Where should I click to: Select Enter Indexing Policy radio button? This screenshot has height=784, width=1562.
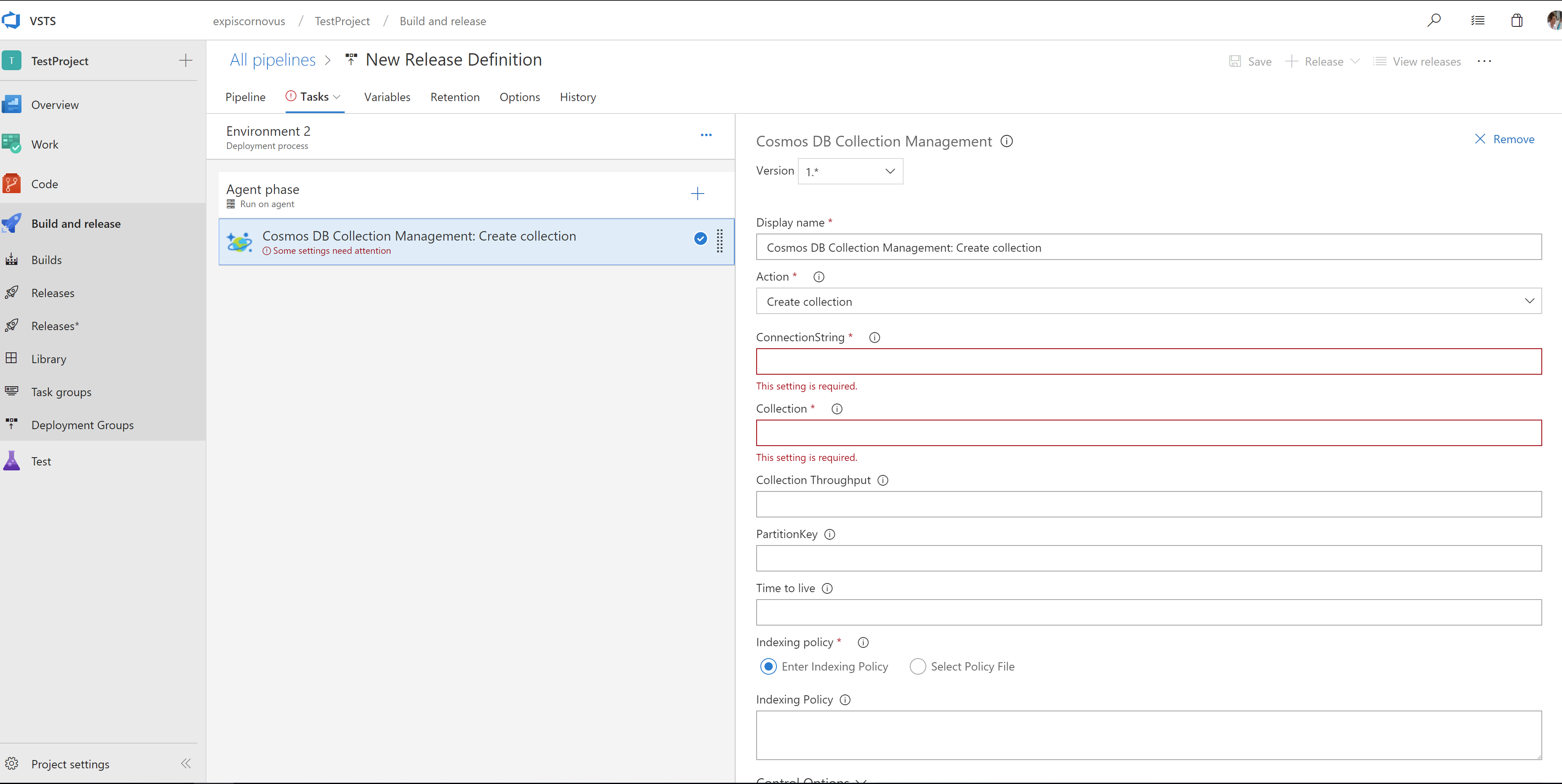point(768,666)
